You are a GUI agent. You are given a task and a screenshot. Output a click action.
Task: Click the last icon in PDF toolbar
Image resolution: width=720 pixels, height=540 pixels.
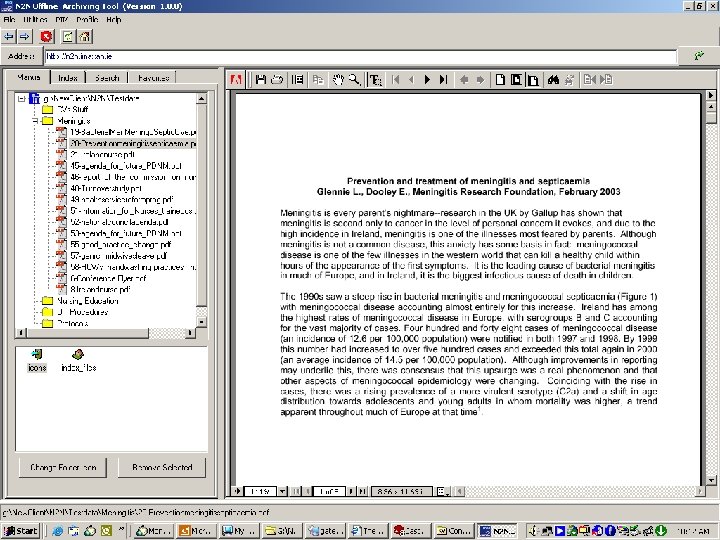(x=606, y=80)
